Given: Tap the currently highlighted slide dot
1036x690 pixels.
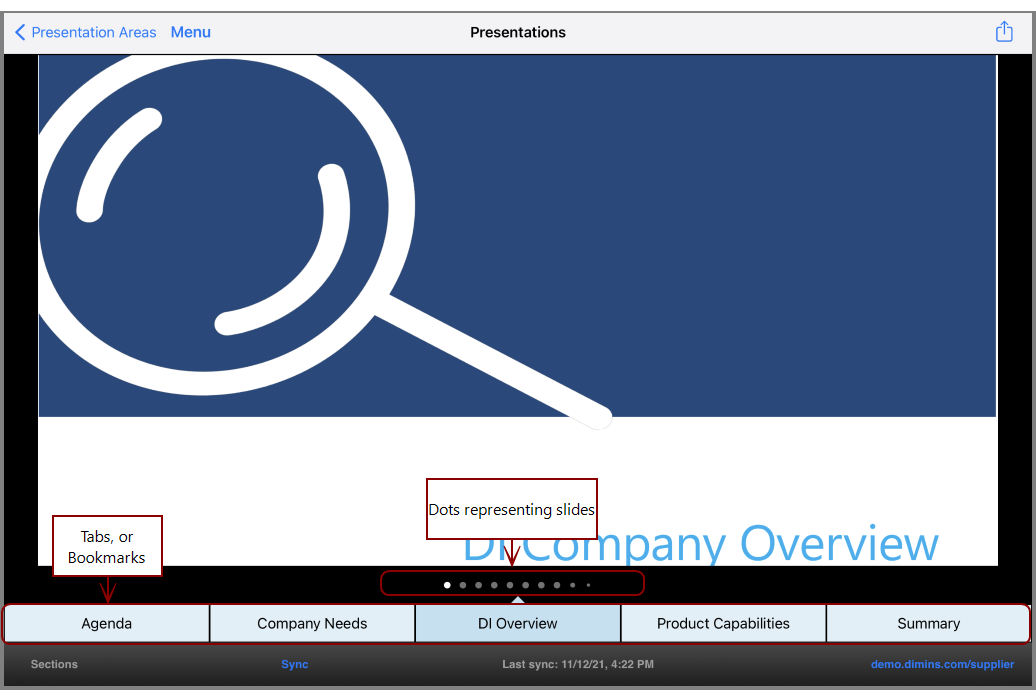Looking at the screenshot, I should (447, 584).
